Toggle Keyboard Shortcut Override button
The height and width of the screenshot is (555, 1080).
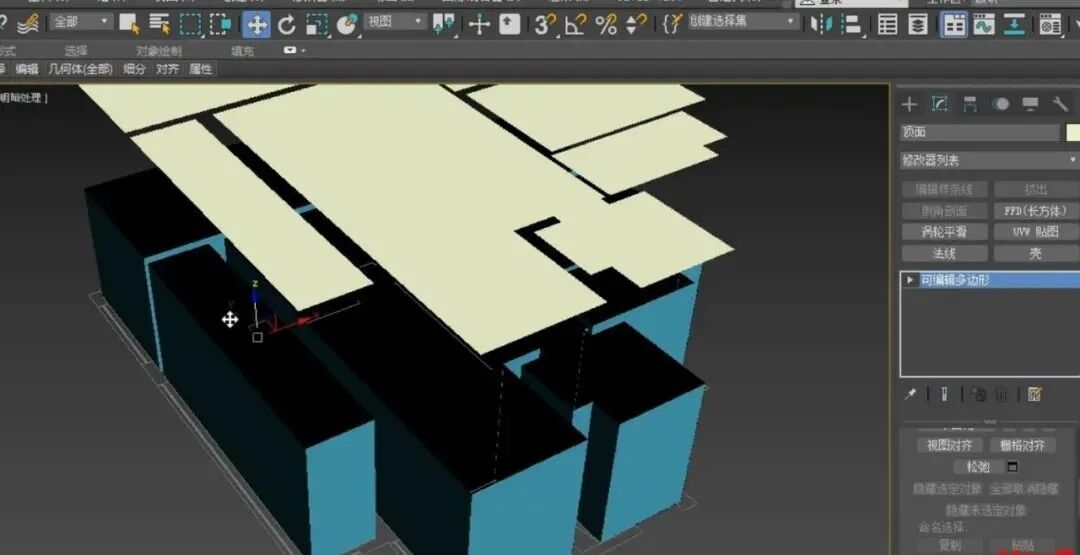(510, 25)
